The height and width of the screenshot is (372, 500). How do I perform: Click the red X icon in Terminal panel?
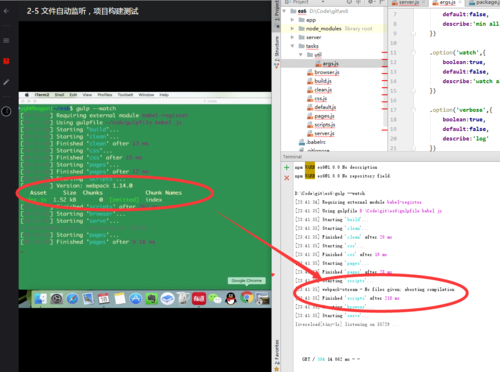(x=286, y=178)
